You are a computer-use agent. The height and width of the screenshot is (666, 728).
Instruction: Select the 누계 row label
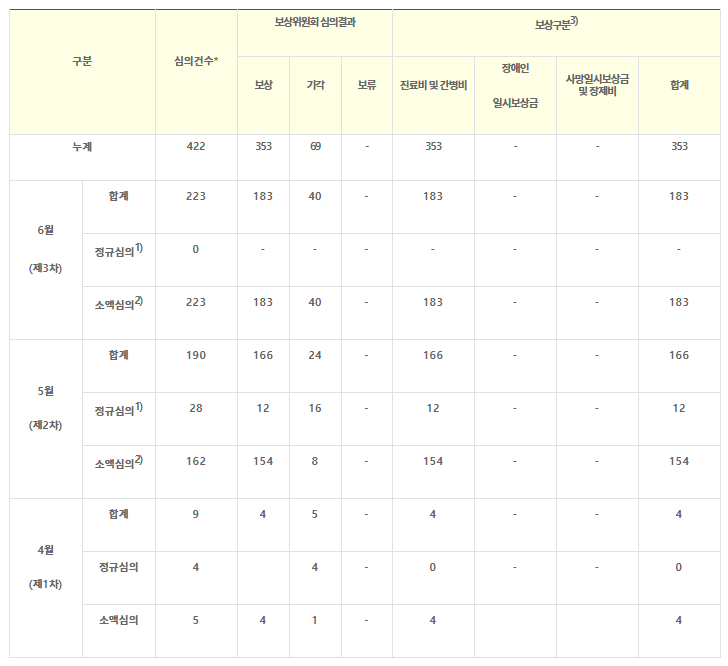(x=82, y=147)
